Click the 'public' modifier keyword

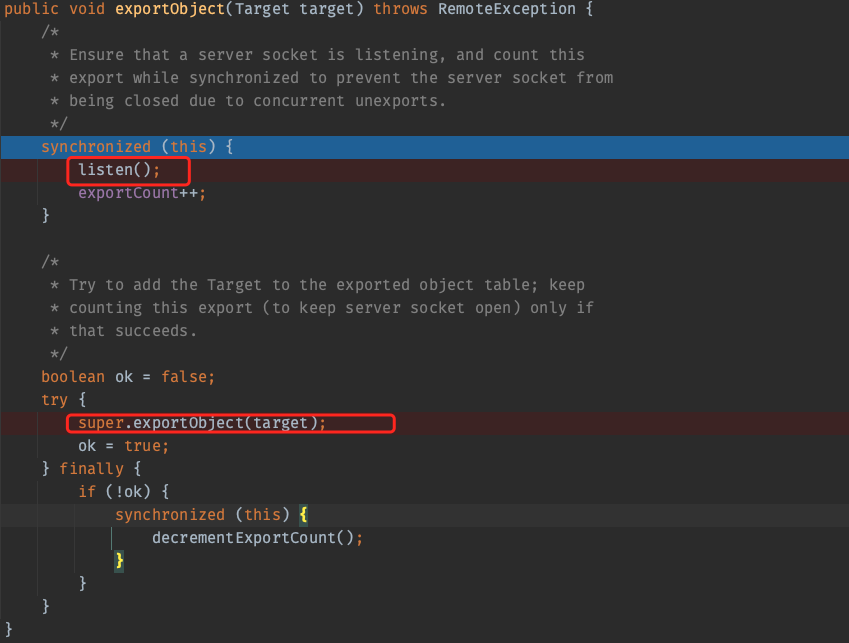(x=32, y=9)
